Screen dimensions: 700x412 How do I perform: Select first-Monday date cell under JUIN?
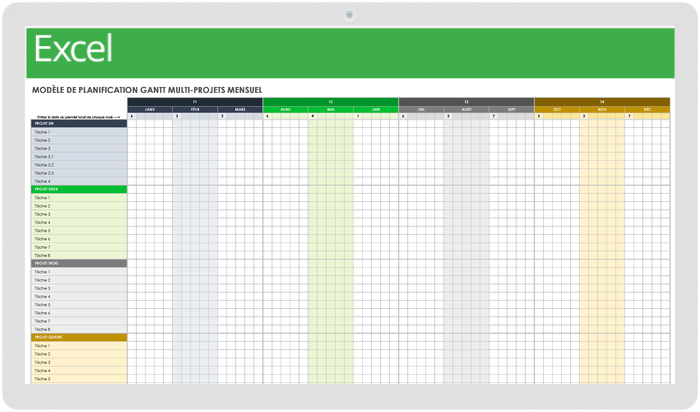pyautogui.click(x=358, y=116)
